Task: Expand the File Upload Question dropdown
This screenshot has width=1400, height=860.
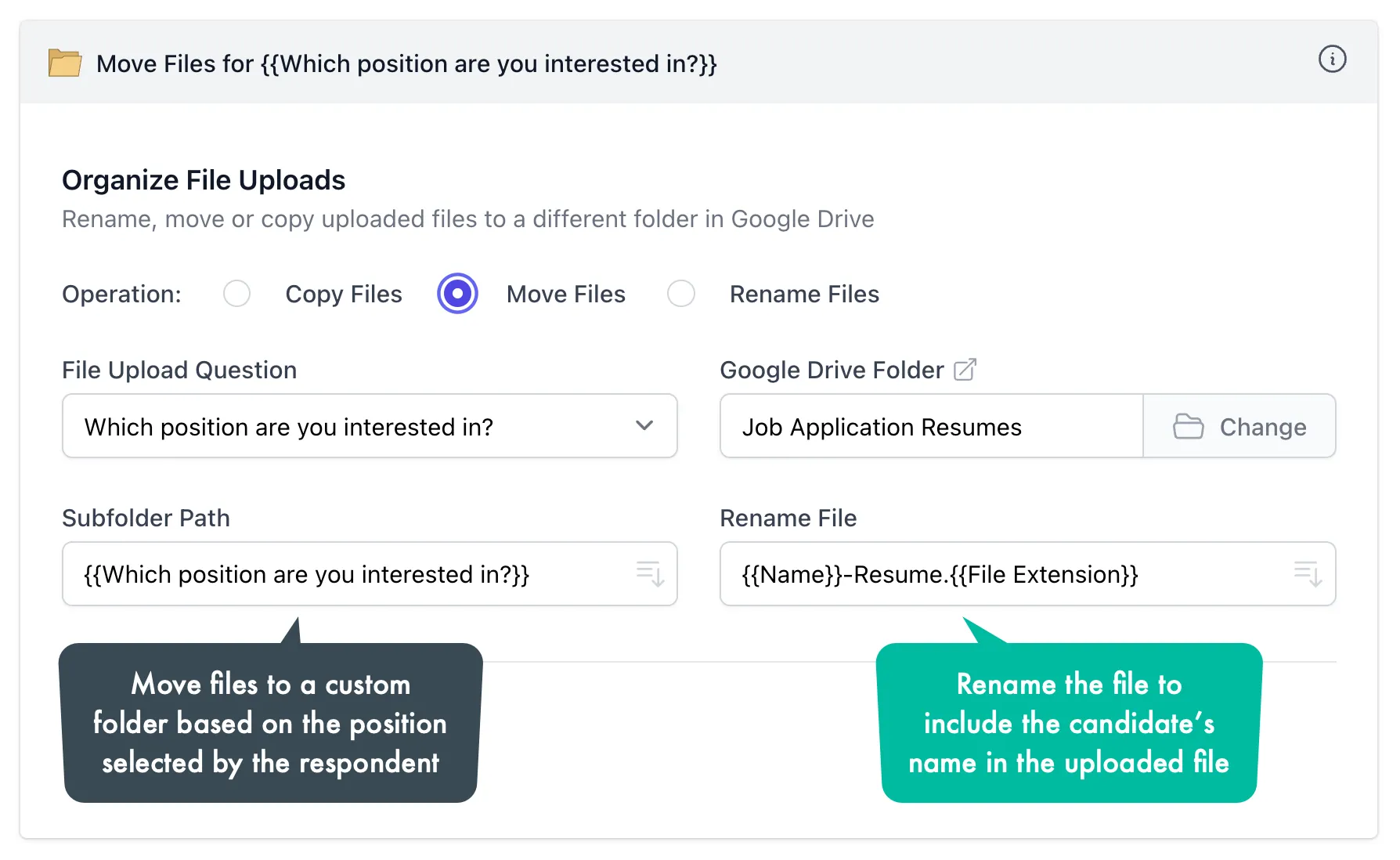Action: click(369, 426)
